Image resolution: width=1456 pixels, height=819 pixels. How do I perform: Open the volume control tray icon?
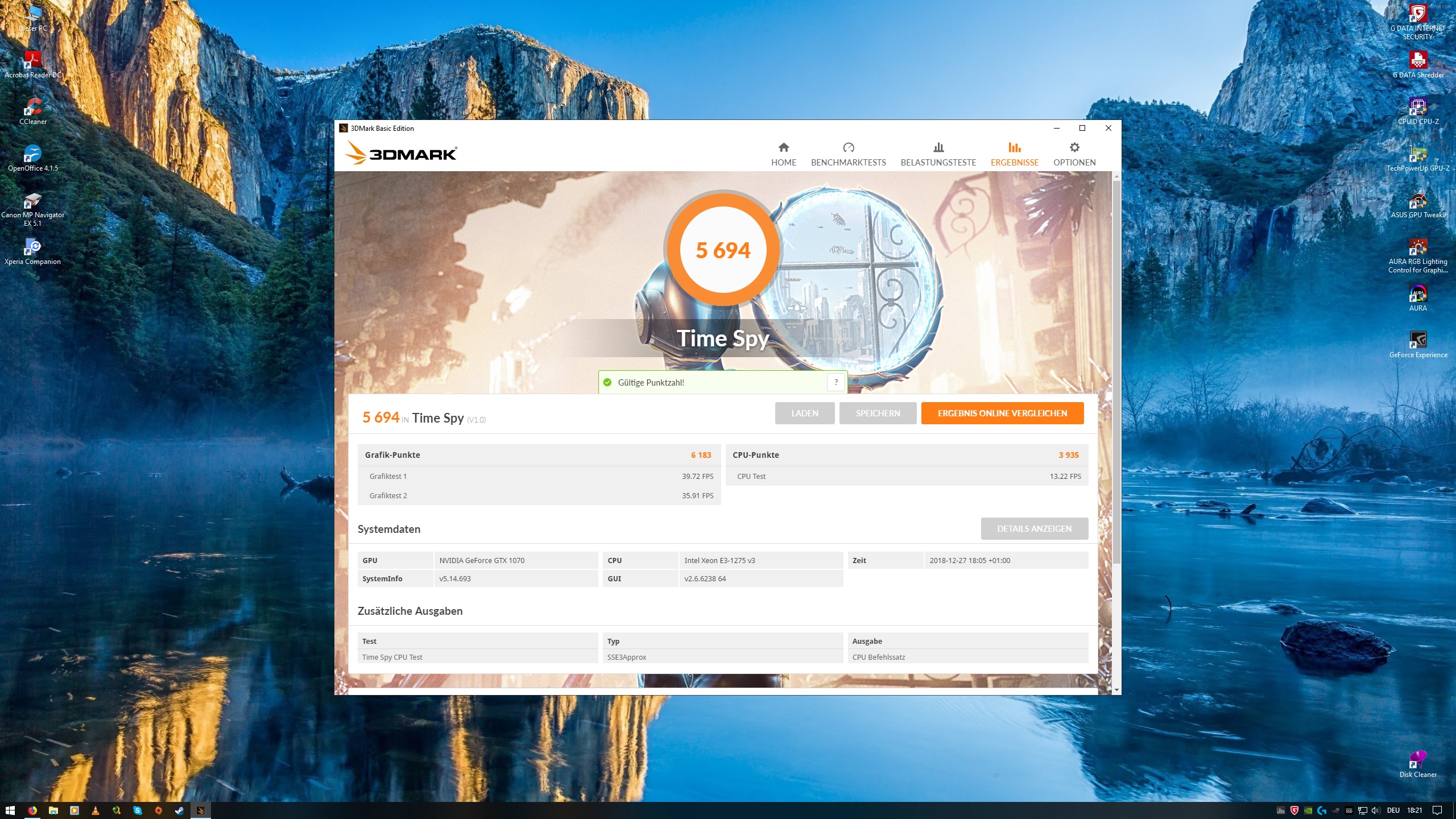click(1376, 810)
